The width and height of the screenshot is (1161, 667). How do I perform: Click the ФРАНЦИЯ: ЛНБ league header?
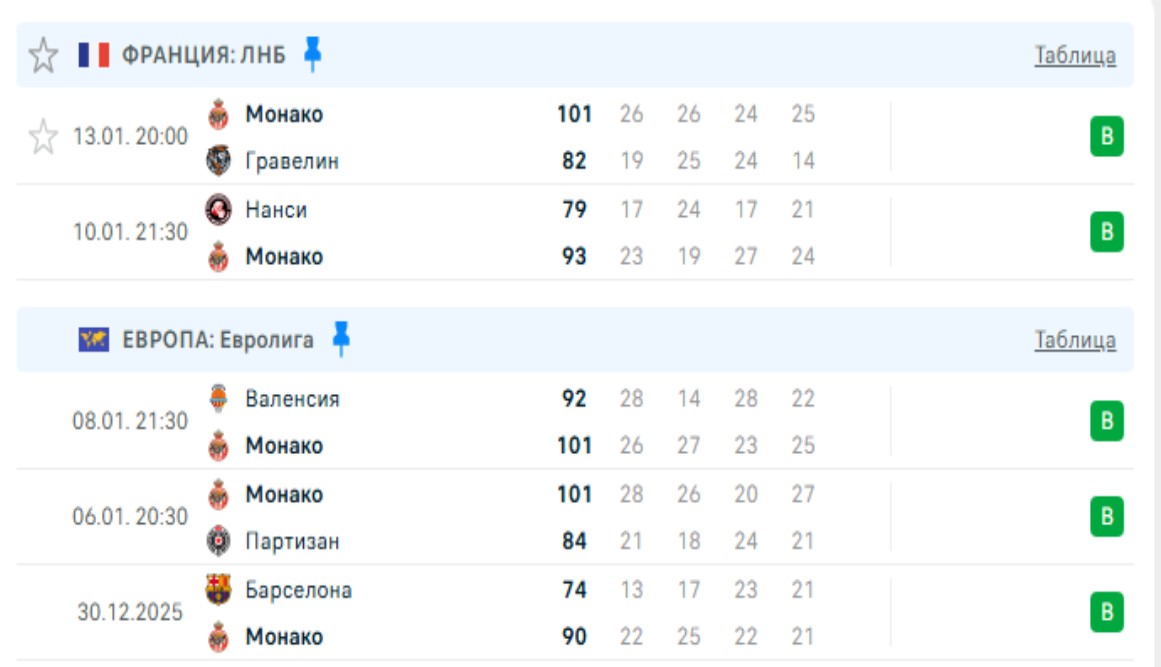tap(203, 56)
